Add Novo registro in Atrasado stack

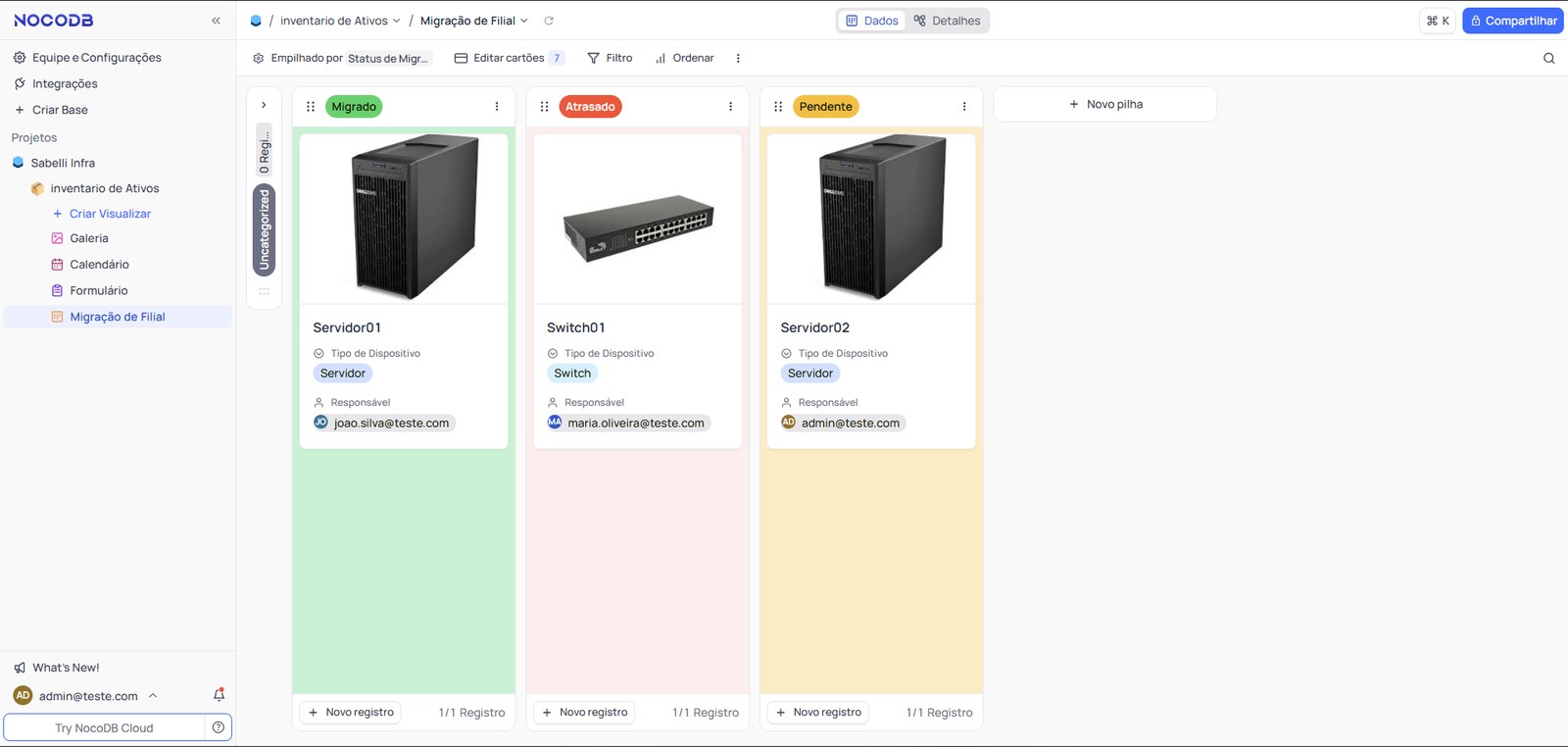tap(584, 713)
